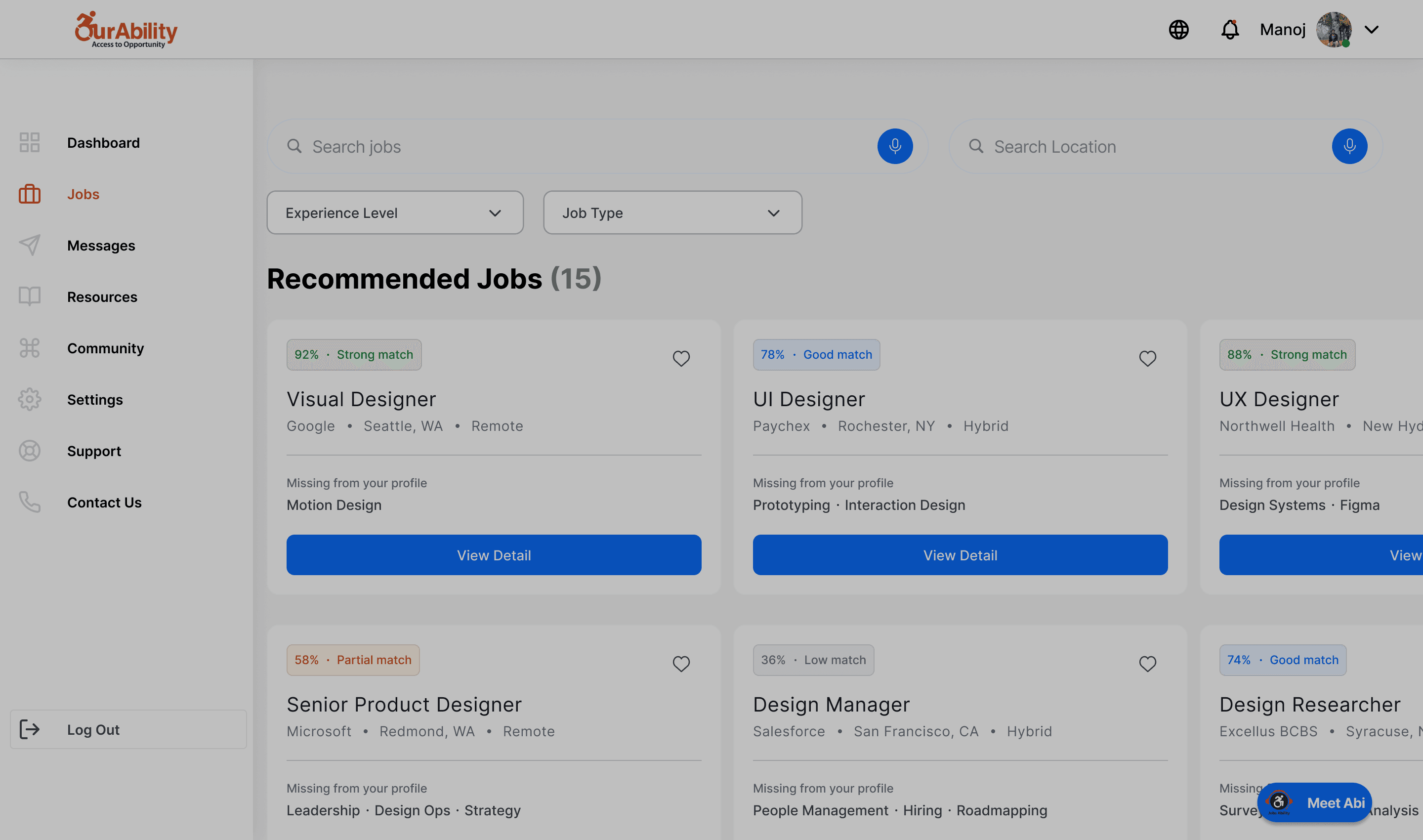The image size is (1423, 840).
Task: Open Messages from the sidebar
Action: [101, 246]
